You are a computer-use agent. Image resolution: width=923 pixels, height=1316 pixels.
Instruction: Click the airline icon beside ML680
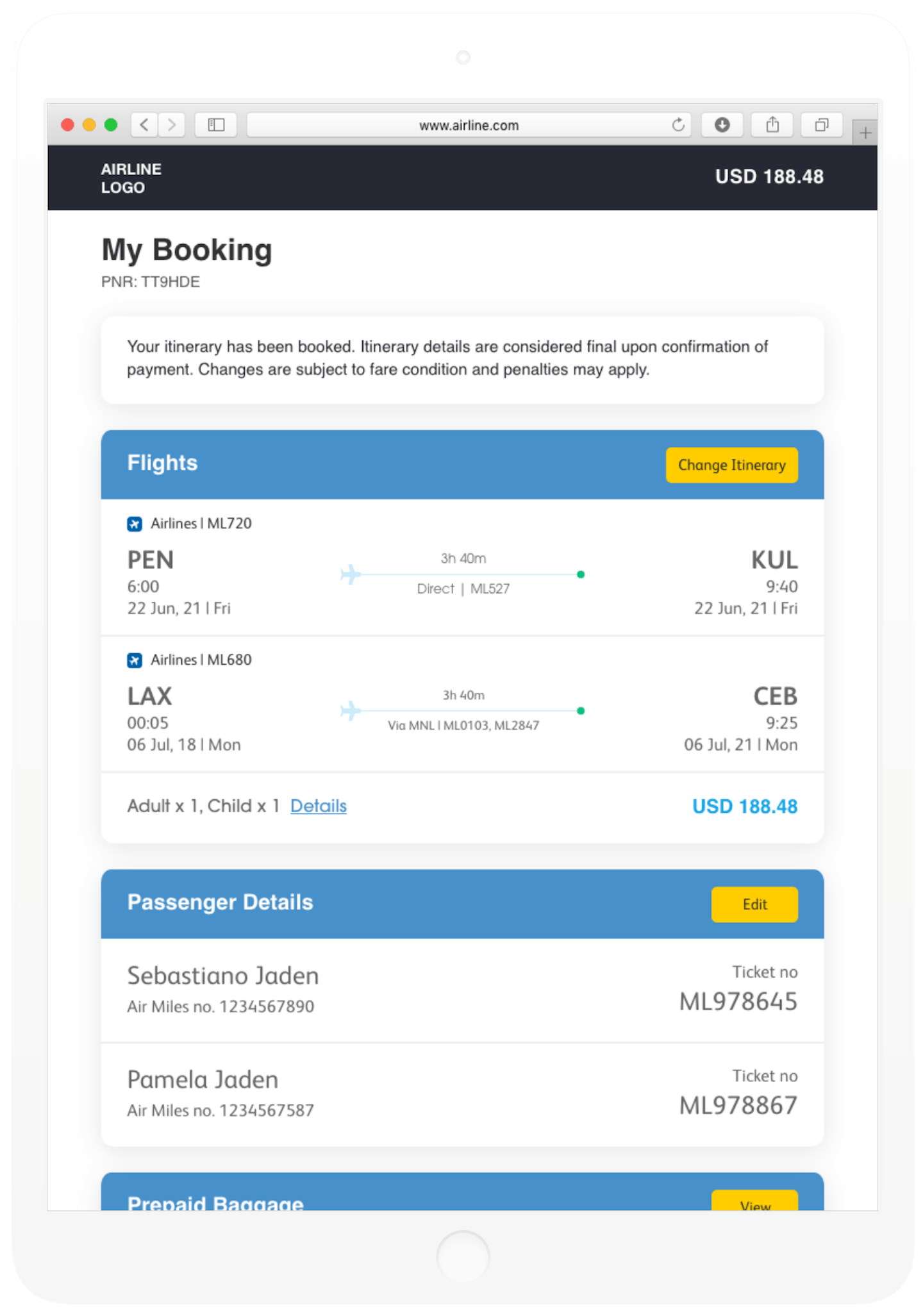coord(135,660)
